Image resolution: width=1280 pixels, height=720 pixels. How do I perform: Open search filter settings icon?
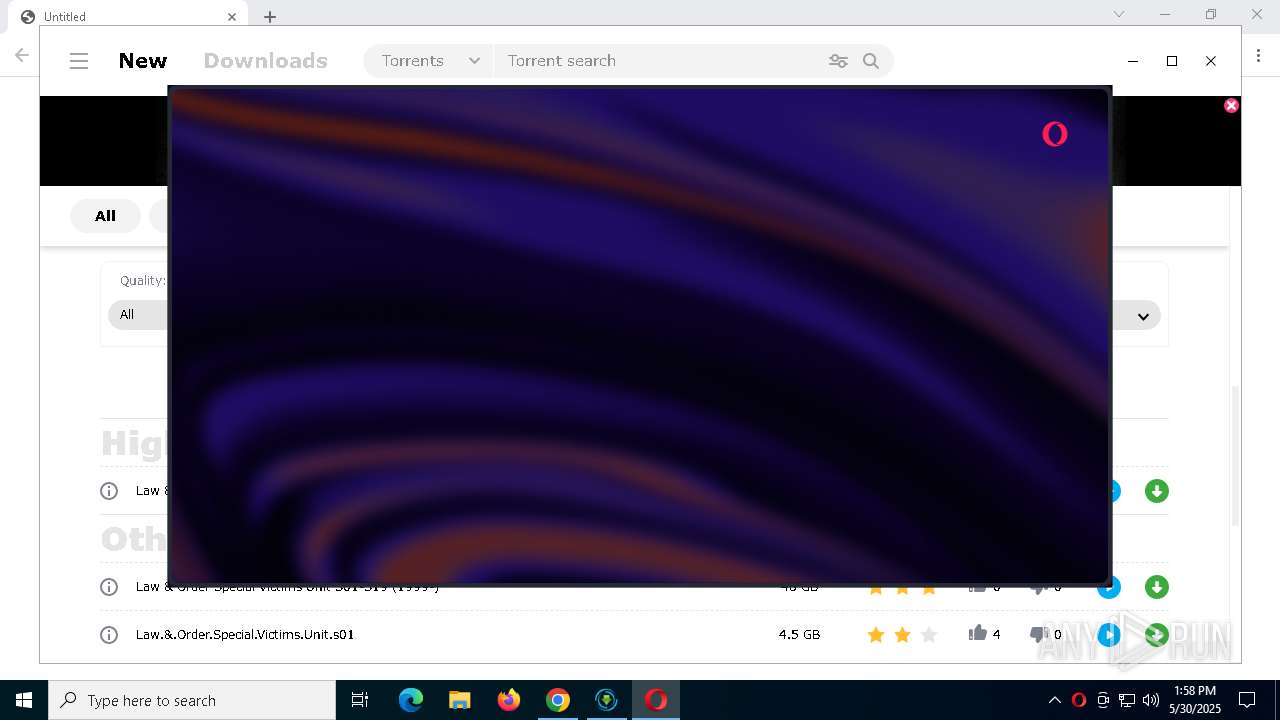(x=838, y=61)
